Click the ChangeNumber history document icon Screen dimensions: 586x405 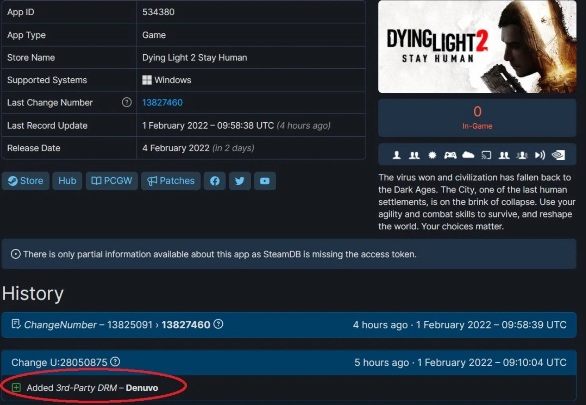pos(16,324)
